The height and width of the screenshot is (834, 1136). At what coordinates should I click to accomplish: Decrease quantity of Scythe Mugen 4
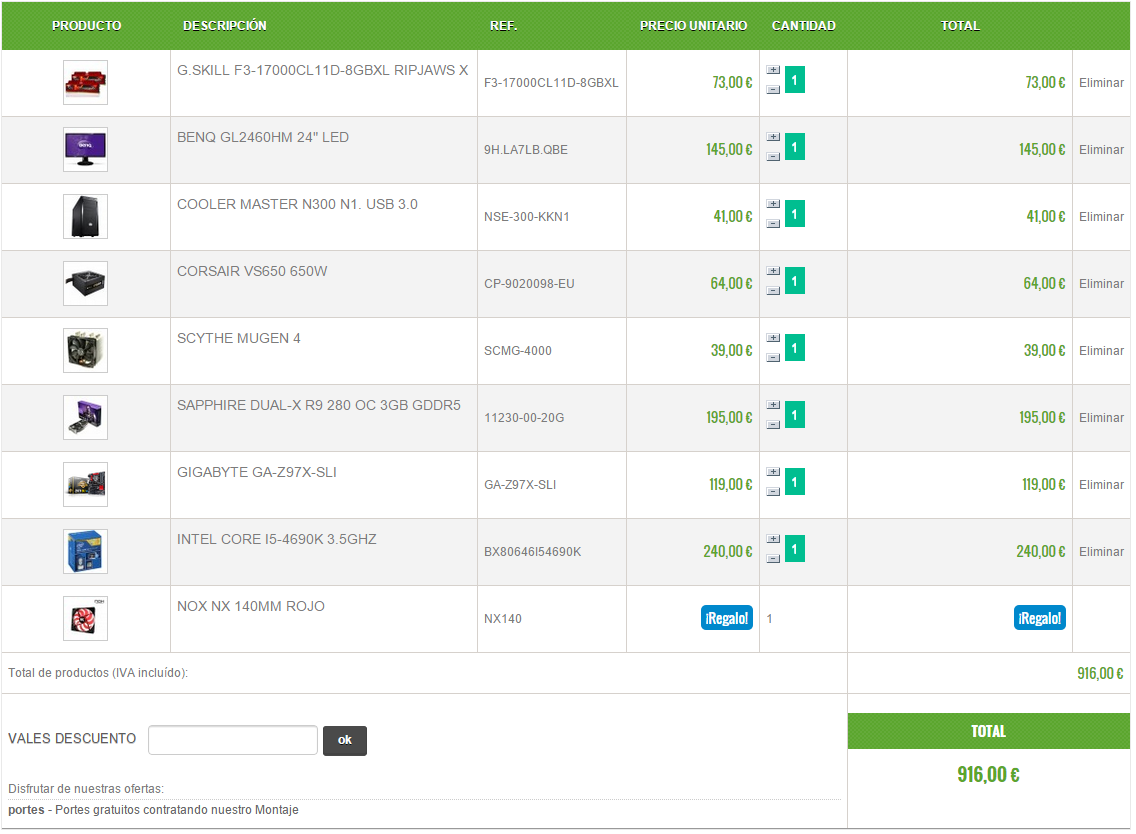point(773,358)
